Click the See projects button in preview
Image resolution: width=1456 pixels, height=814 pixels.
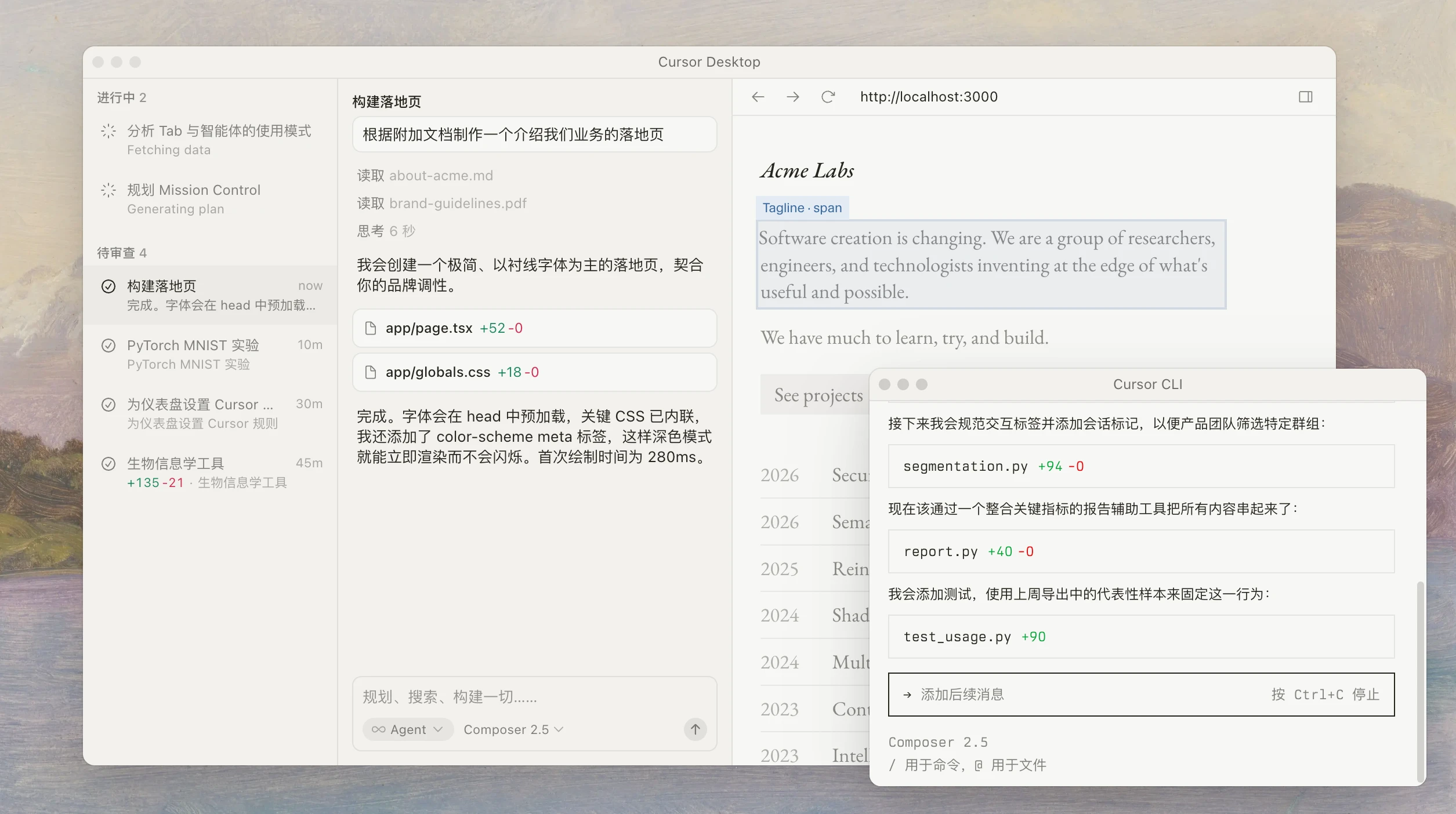click(815, 395)
